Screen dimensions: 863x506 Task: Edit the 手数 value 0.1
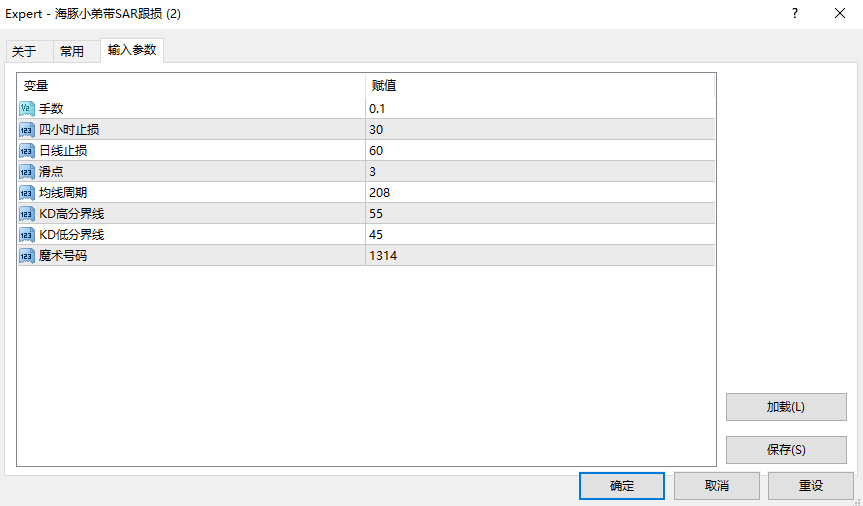pos(378,108)
